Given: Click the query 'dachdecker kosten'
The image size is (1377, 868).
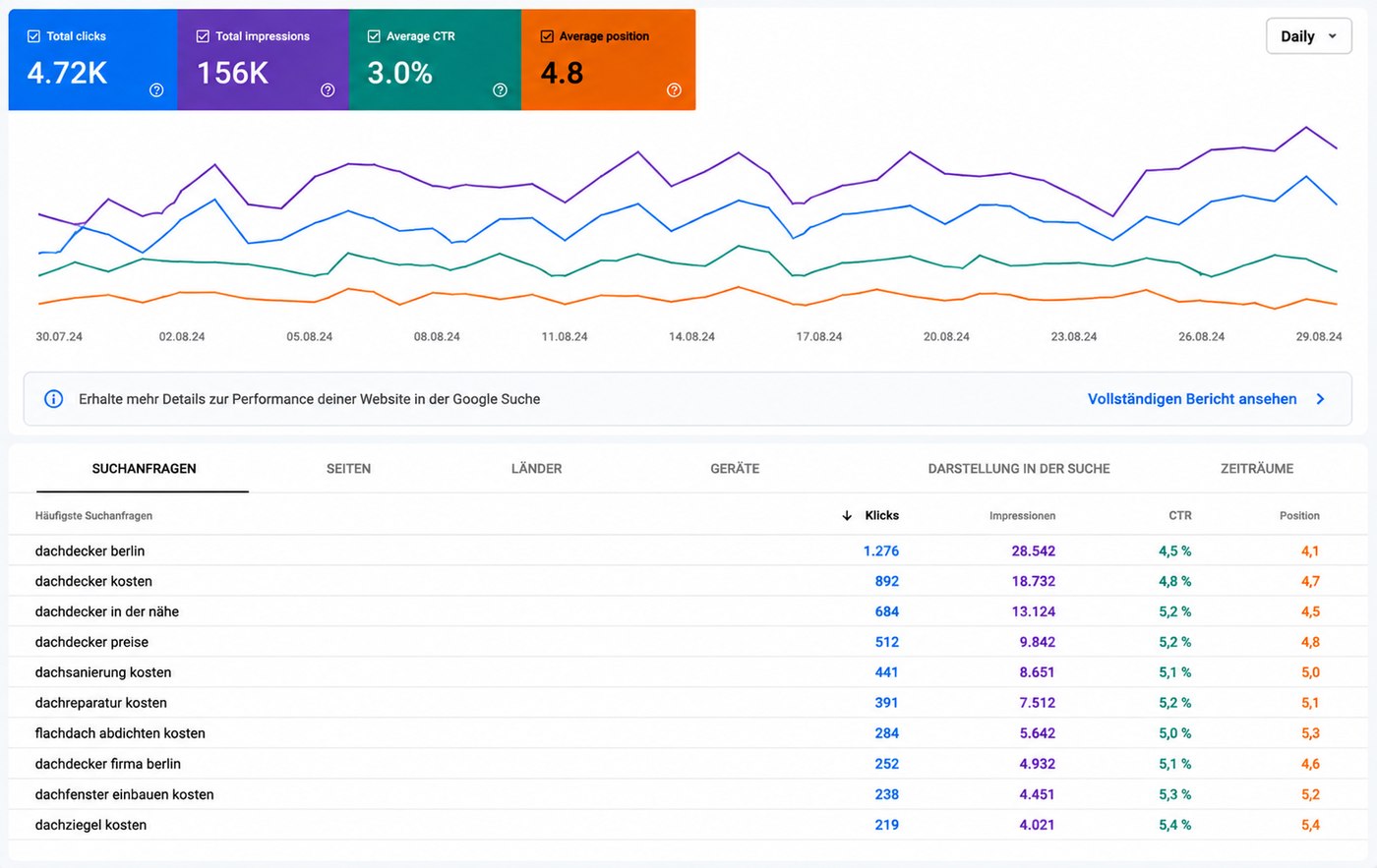Looking at the screenshot, I should (x=93, y=582).
